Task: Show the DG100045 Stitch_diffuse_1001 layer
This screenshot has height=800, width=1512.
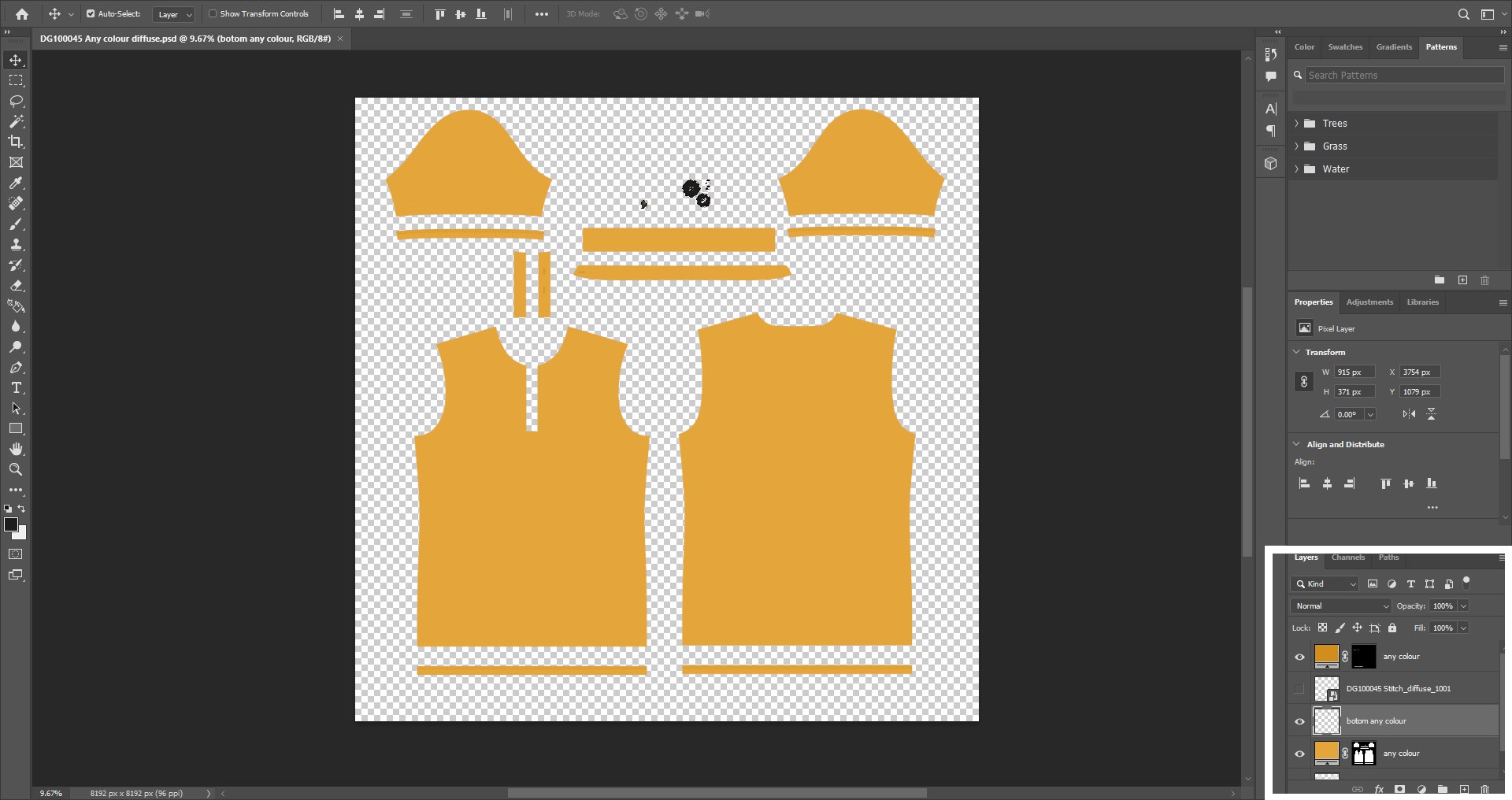Action: coord(1299,689)
